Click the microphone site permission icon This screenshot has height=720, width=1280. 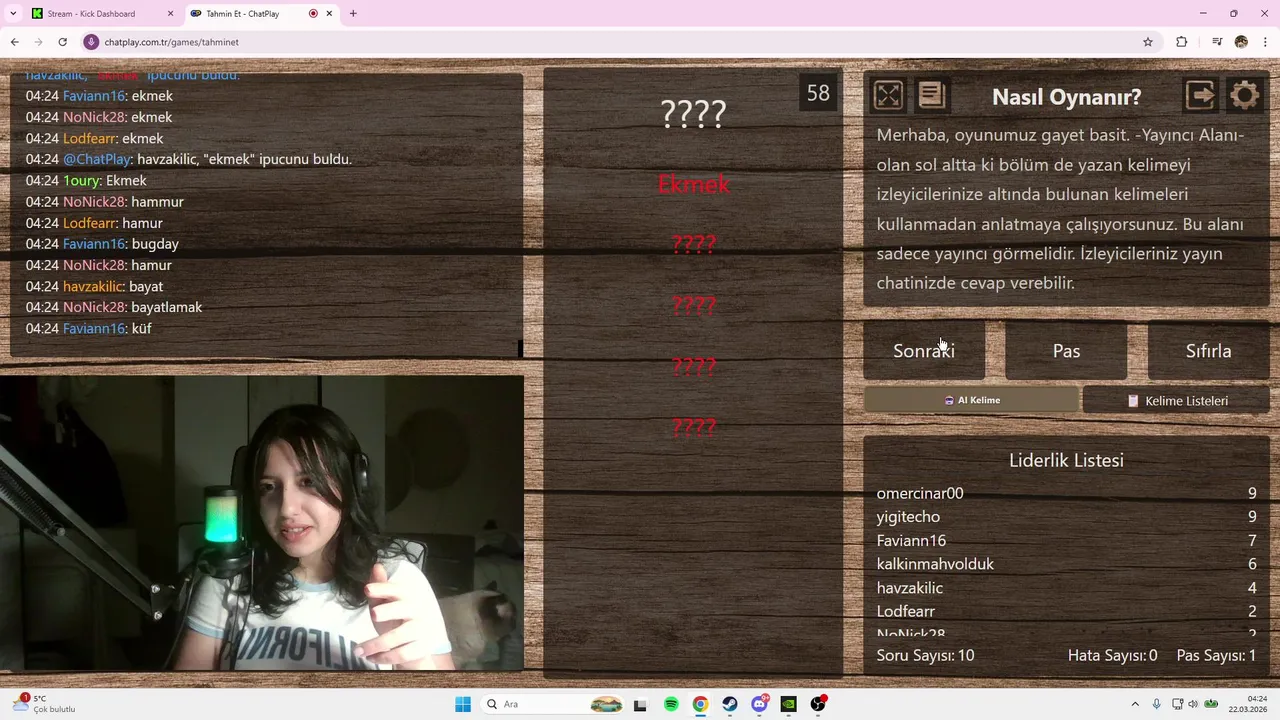pos(92,42)
